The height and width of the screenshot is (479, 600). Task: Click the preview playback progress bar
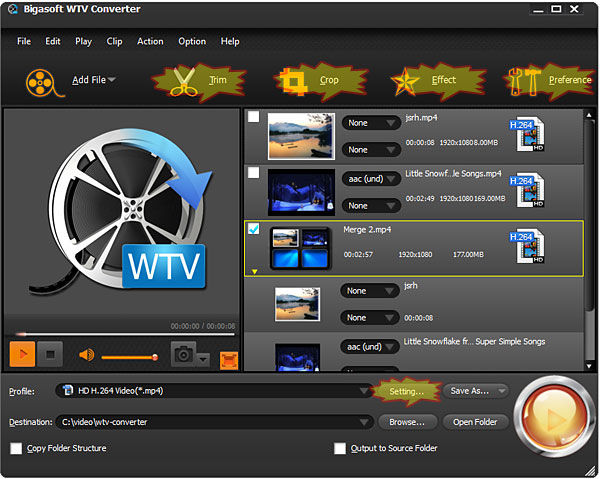click(x=124, y=334)
